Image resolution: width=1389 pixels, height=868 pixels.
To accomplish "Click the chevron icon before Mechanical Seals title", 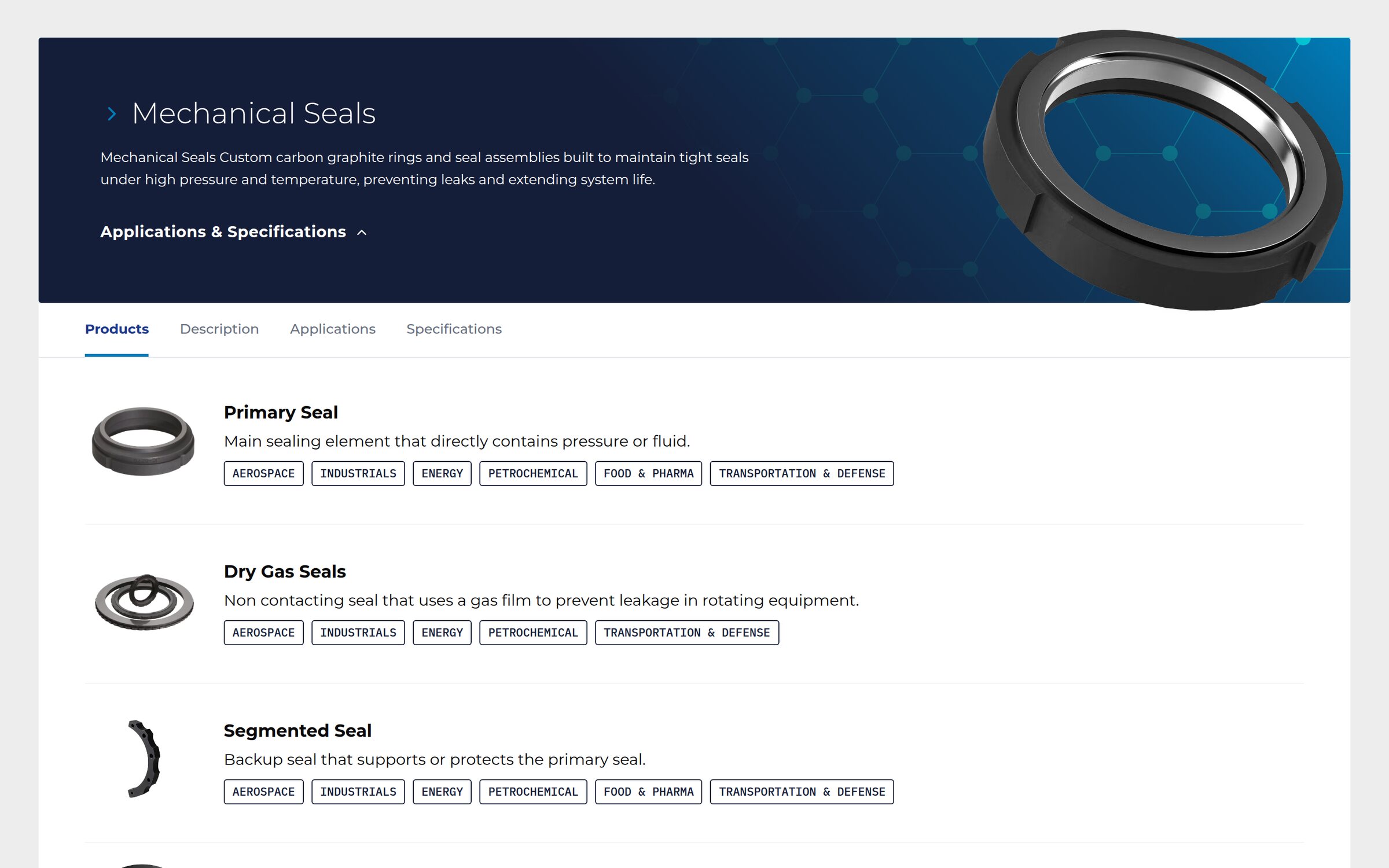I will pos(112,114).
